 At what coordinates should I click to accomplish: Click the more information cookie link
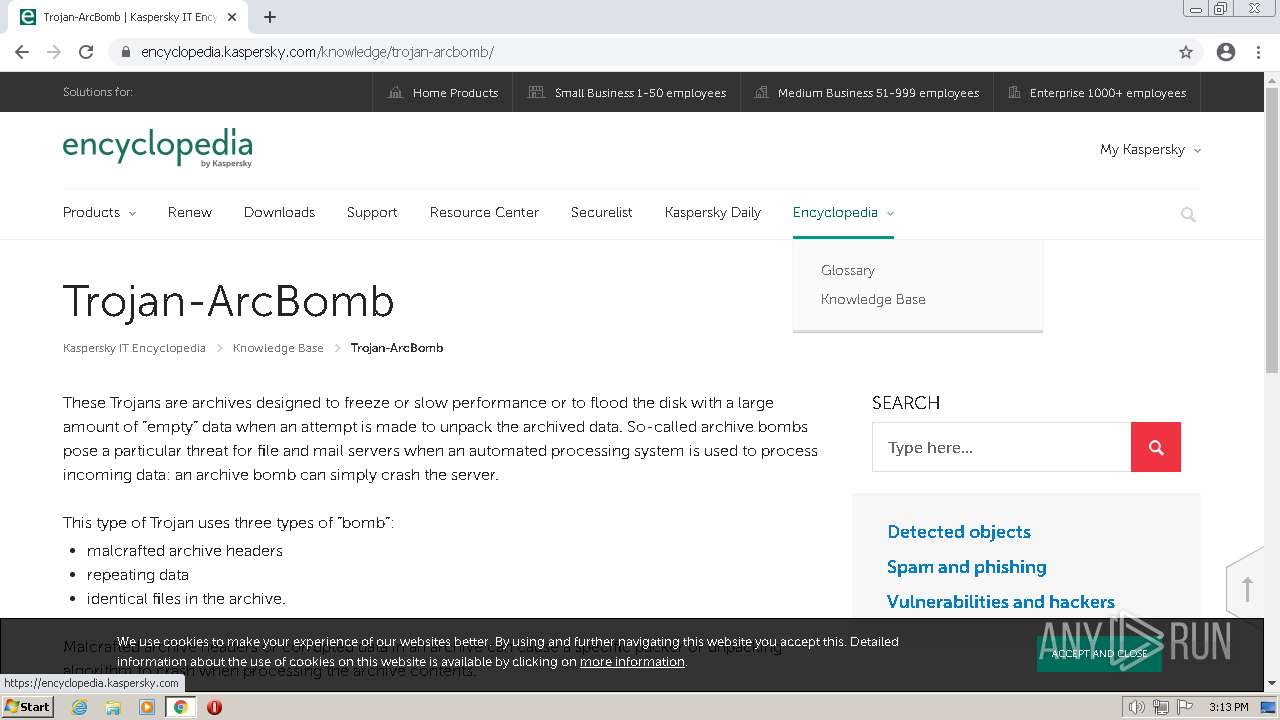632,662
